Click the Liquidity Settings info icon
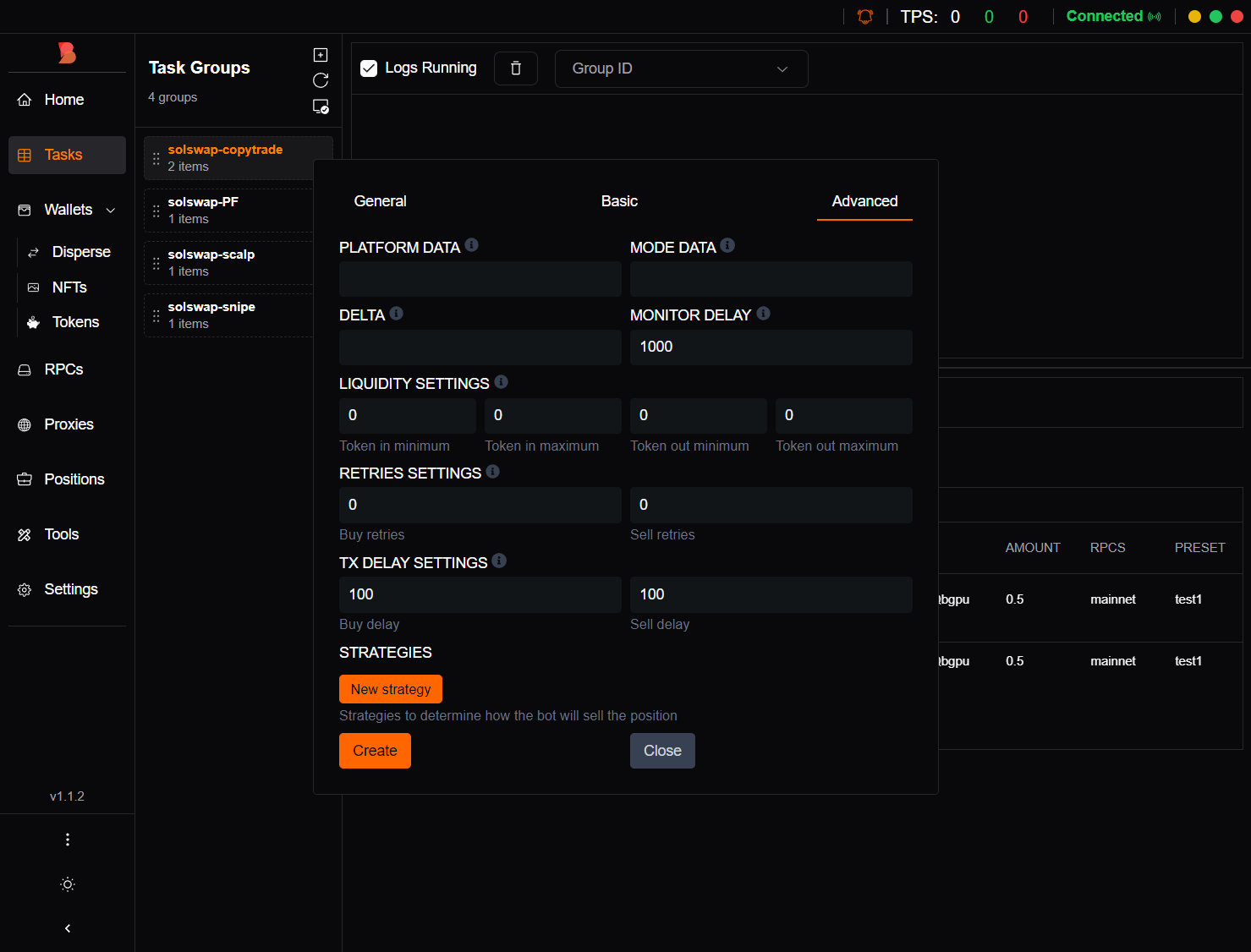This screenshot has width=1251, height=952. coord(502,382)
